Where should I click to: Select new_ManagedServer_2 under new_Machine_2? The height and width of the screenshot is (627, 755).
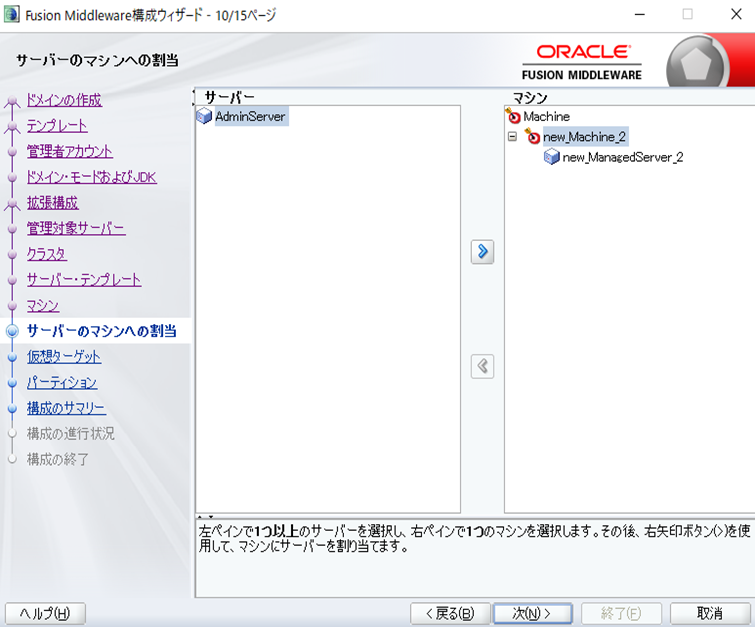click(622, 157)
